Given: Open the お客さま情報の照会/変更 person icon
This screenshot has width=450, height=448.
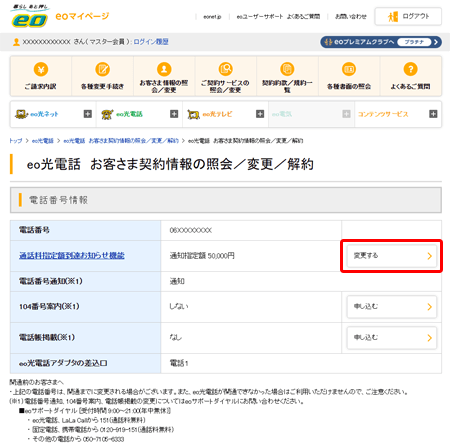Looking at the screenshot, I should point(164,69).
